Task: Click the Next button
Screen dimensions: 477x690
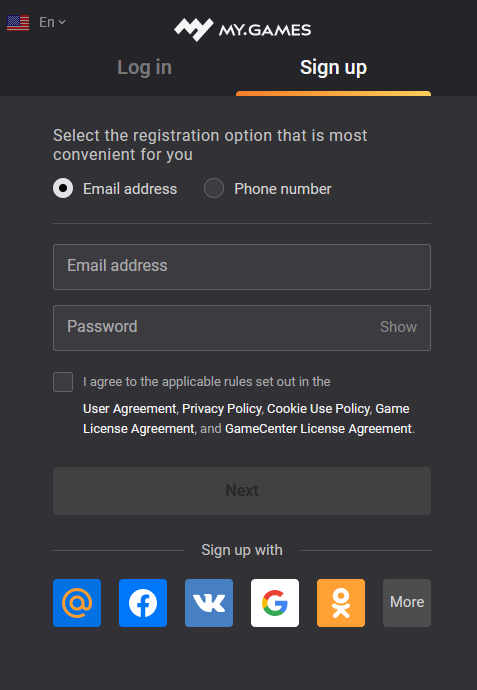Action: click(x=242, y=491)
